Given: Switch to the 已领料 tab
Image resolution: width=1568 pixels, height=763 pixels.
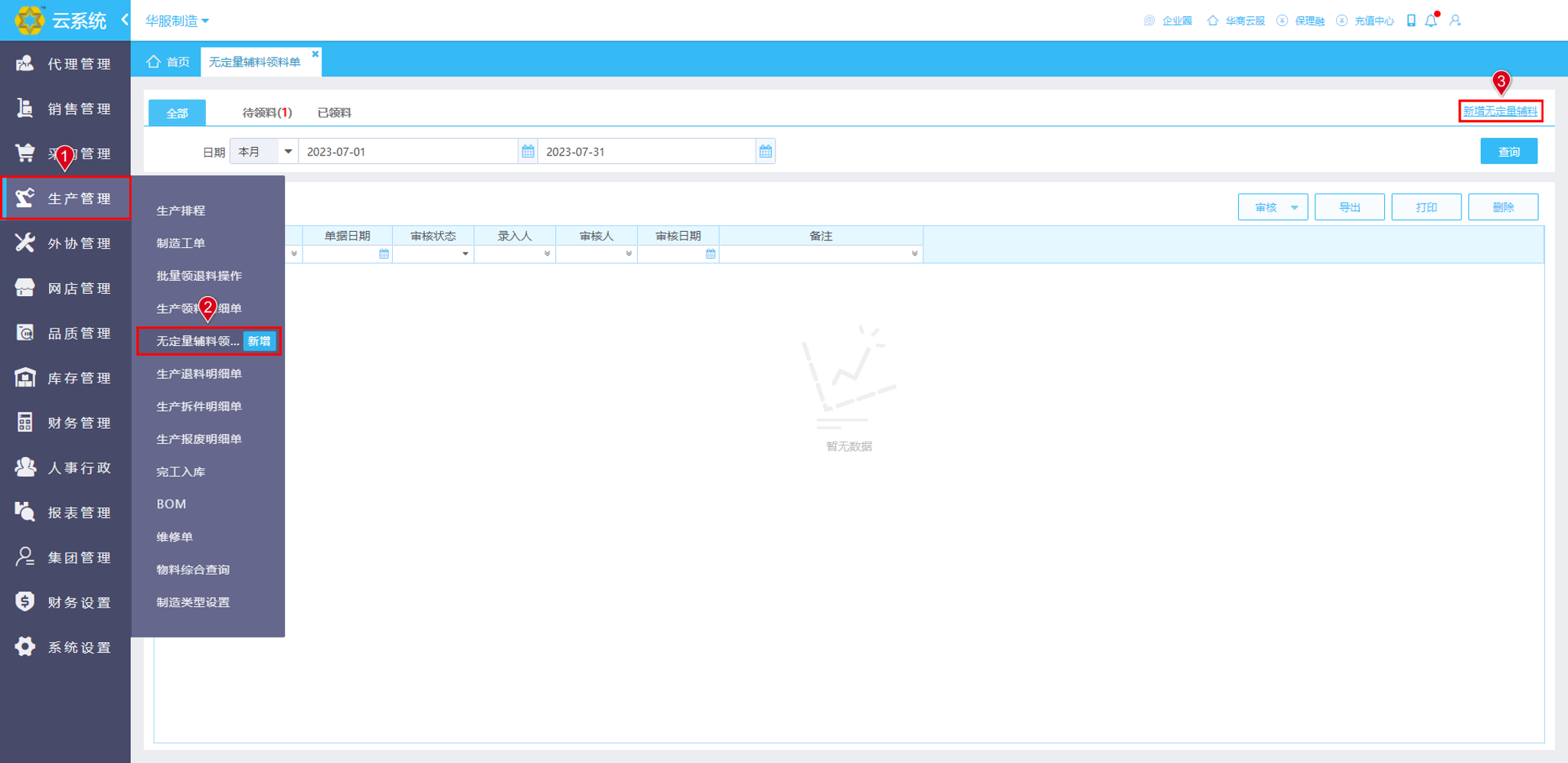Looking at the screenshot, I should coord(335,112).
